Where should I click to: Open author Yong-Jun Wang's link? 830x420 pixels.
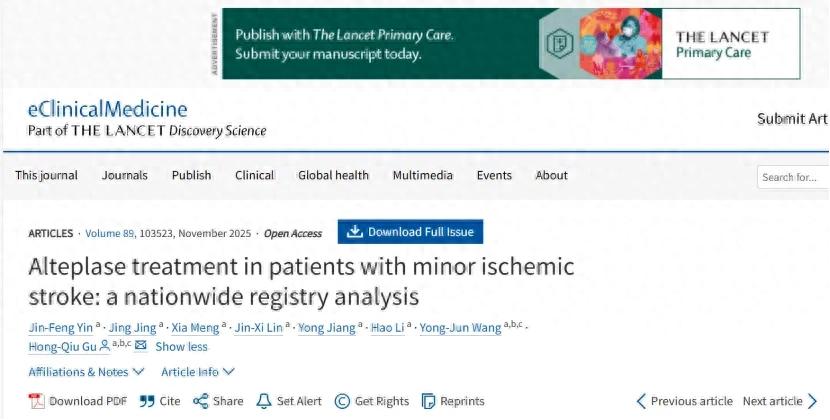tap(460, 328)
